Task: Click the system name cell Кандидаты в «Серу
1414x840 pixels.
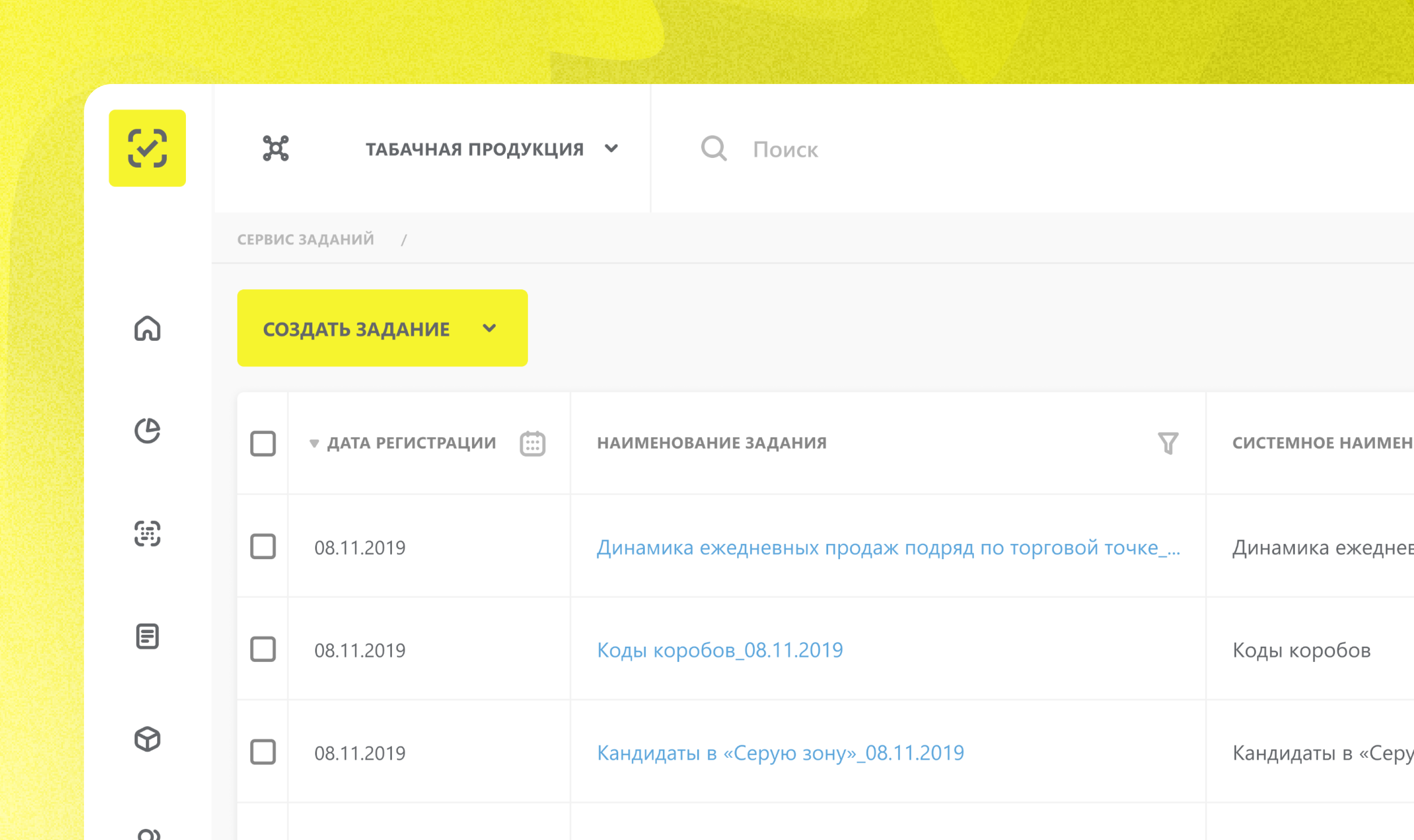Action: (x=1323, y=753)
